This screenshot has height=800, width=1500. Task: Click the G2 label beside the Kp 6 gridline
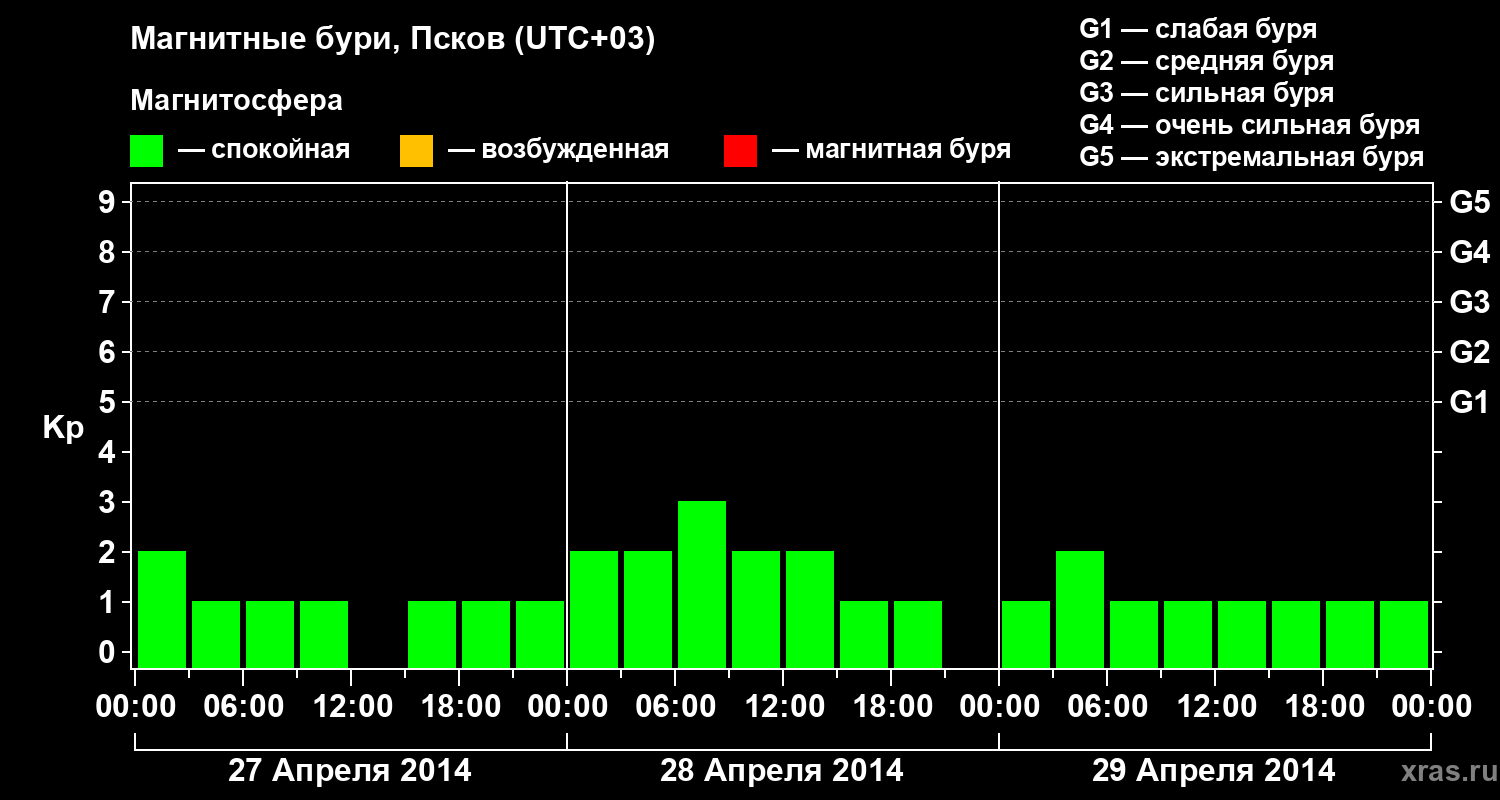click(1470, 352)
